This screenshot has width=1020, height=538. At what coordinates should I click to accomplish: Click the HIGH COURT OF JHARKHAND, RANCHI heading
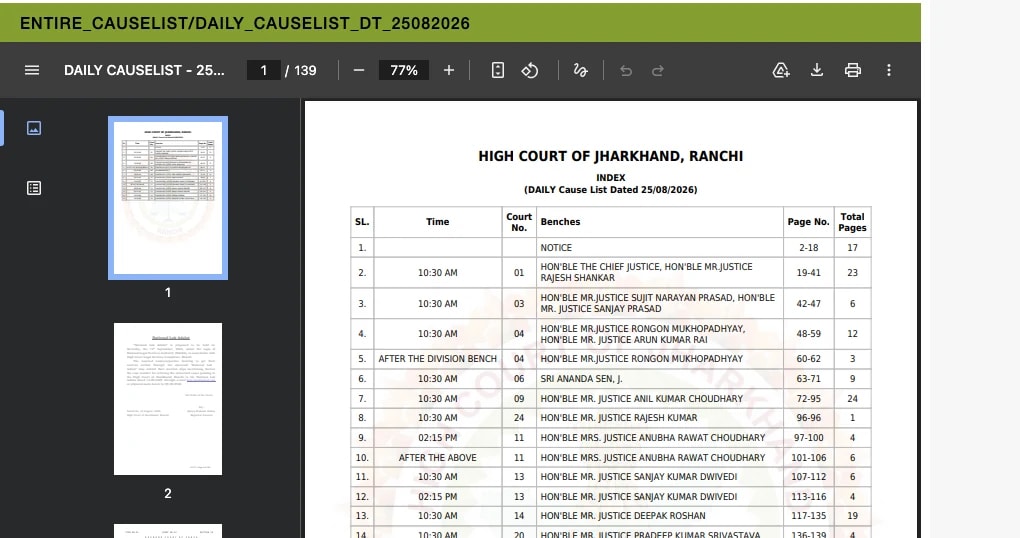610,156
